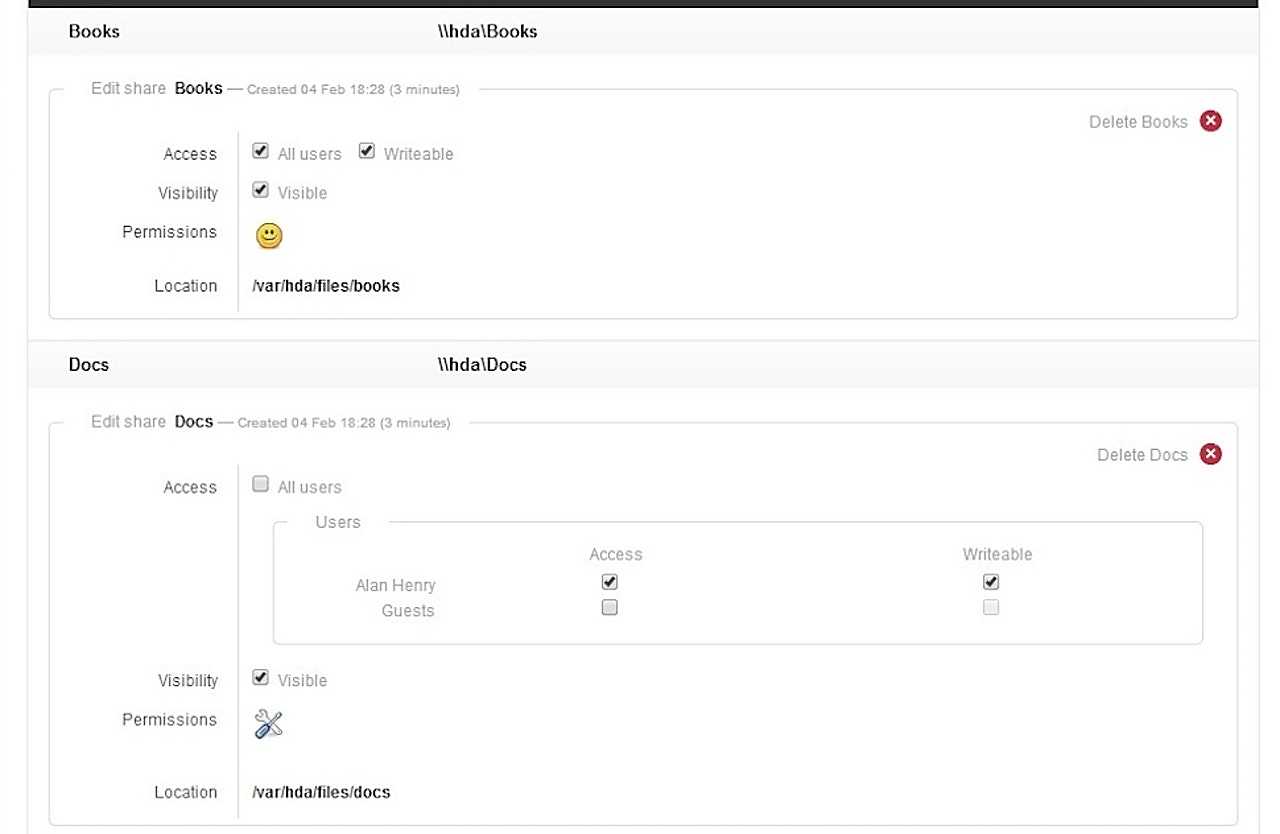Click the tools Permissions icon for Docs
Screen dimensions: 1280x834
[269, 723]
